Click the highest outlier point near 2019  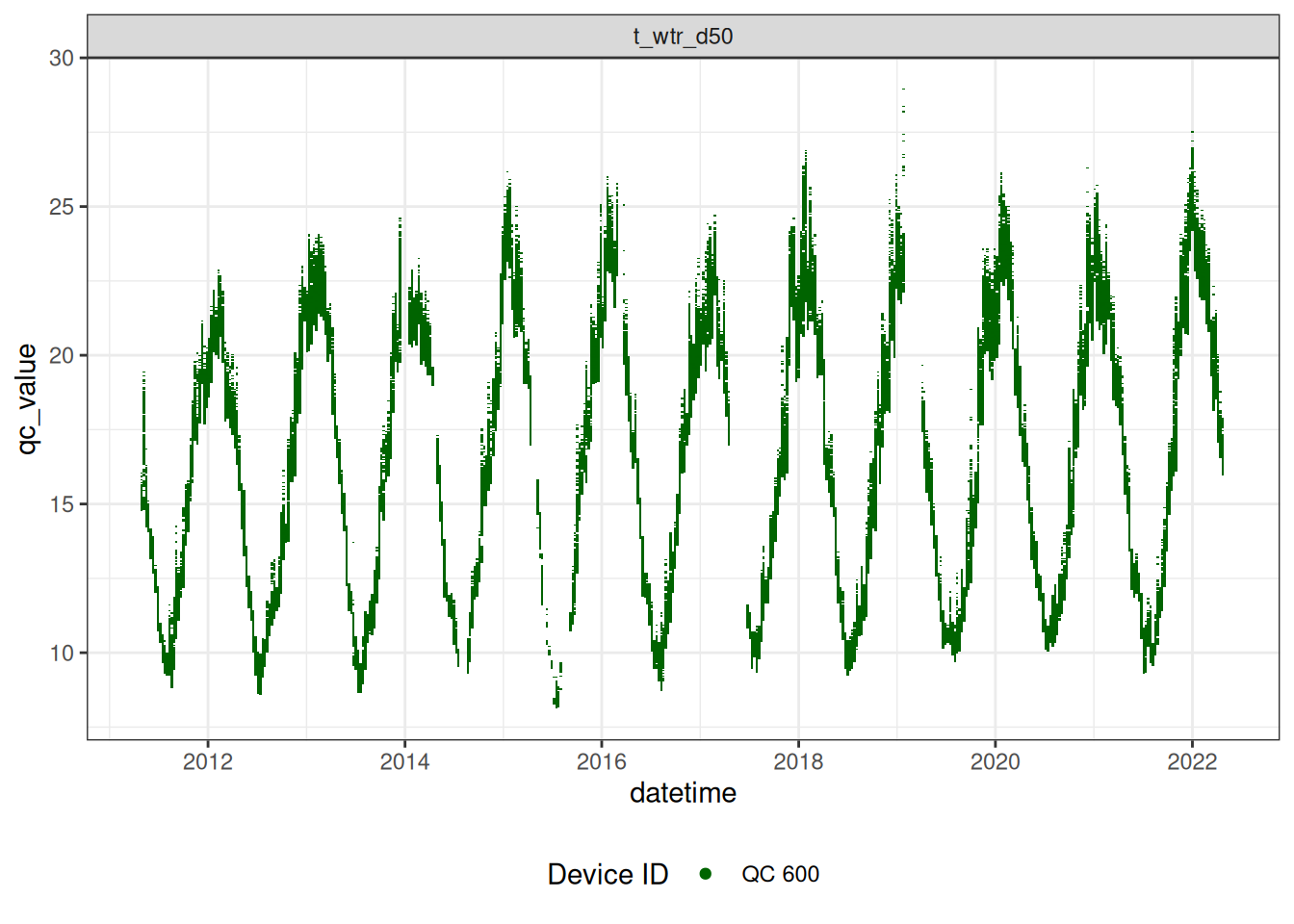click(903, 90)
